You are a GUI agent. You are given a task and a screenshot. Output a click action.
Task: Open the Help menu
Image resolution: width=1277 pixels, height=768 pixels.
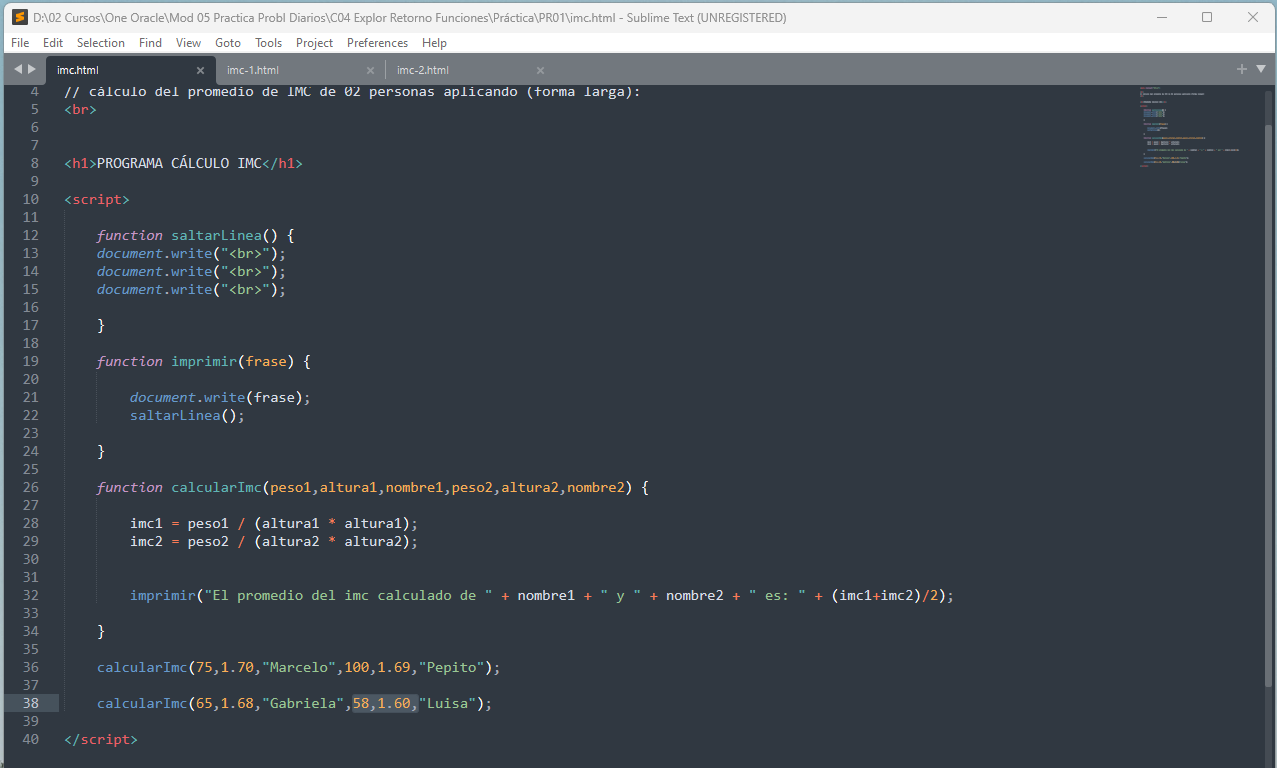(434, 43)
